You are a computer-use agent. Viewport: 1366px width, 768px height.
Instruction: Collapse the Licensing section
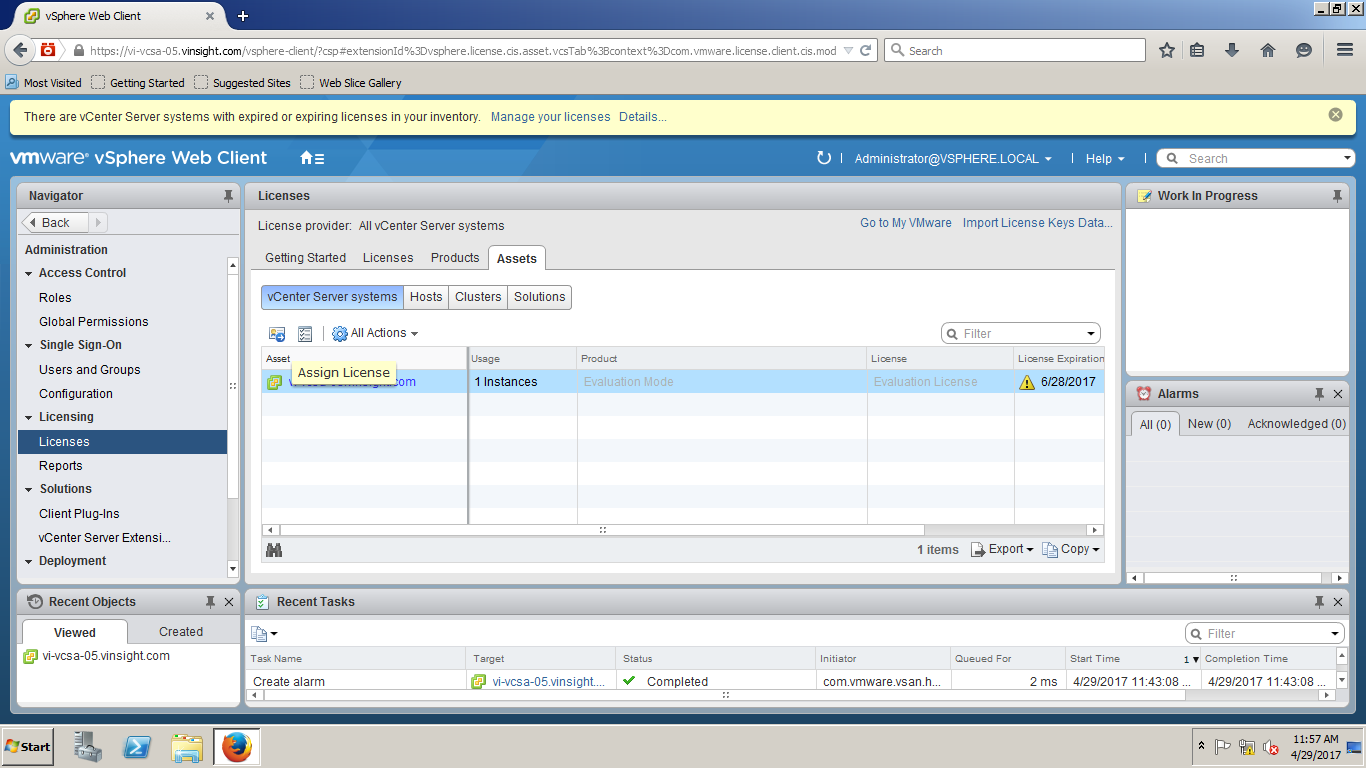click(29, 417)
